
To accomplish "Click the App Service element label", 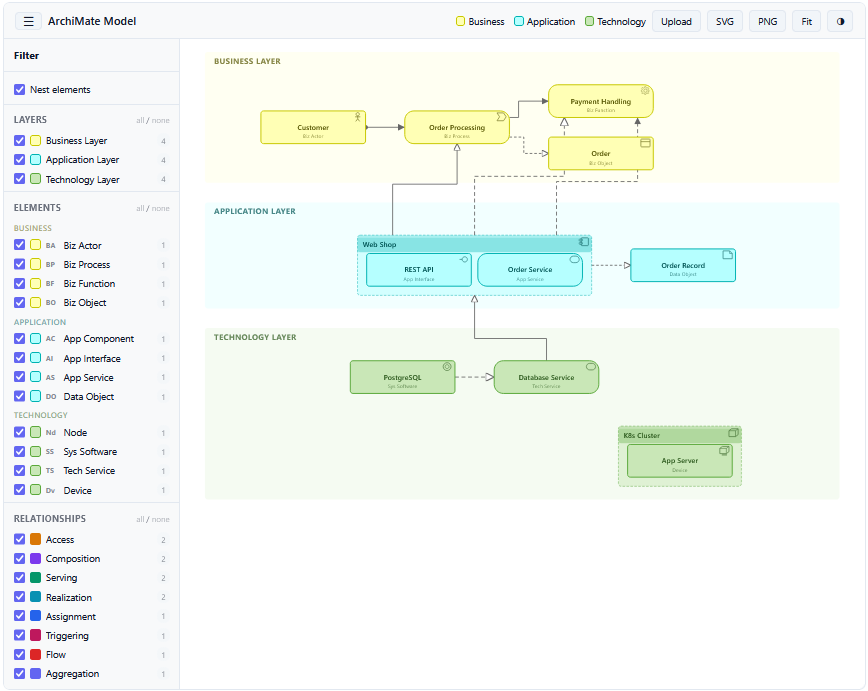I will point(89,378).
